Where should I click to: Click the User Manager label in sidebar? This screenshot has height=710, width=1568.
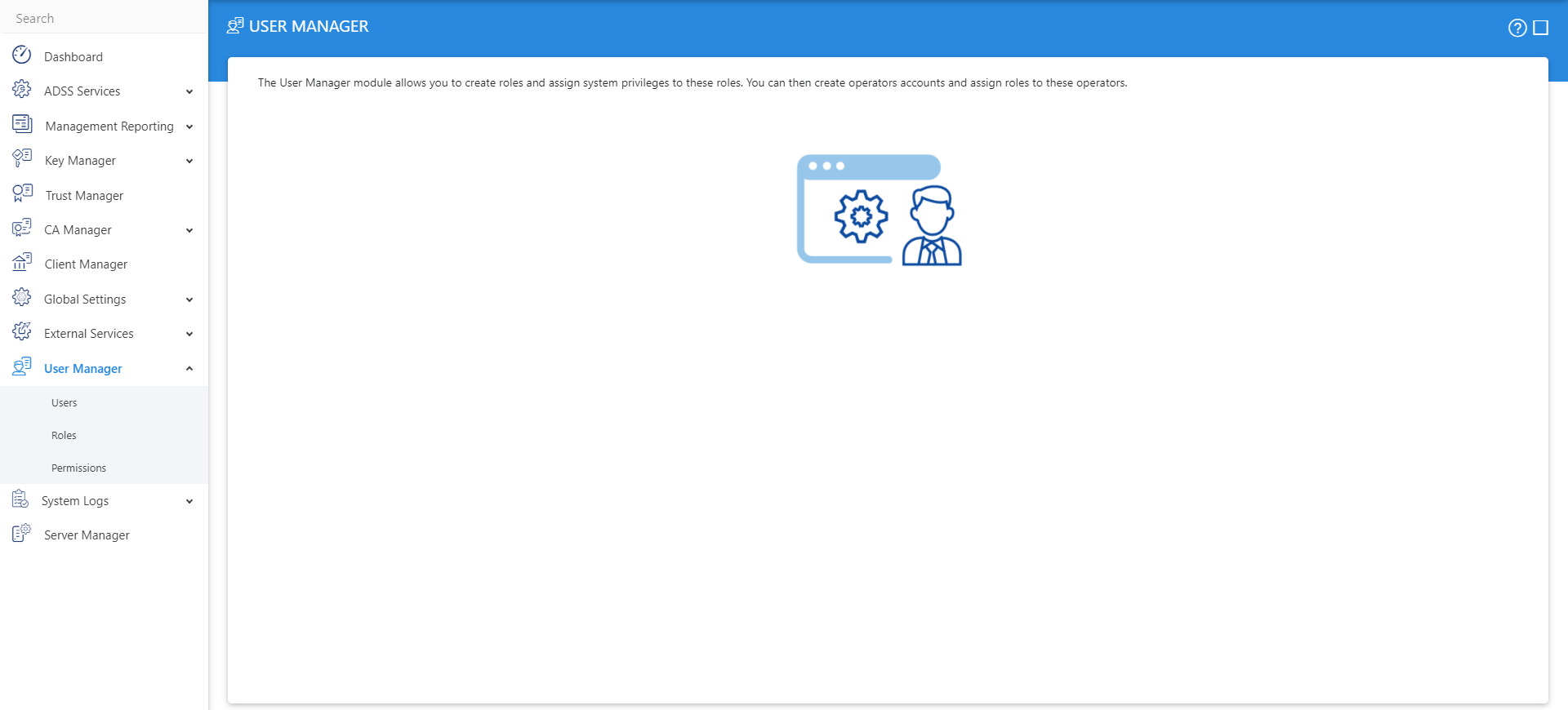click(83, 369)
